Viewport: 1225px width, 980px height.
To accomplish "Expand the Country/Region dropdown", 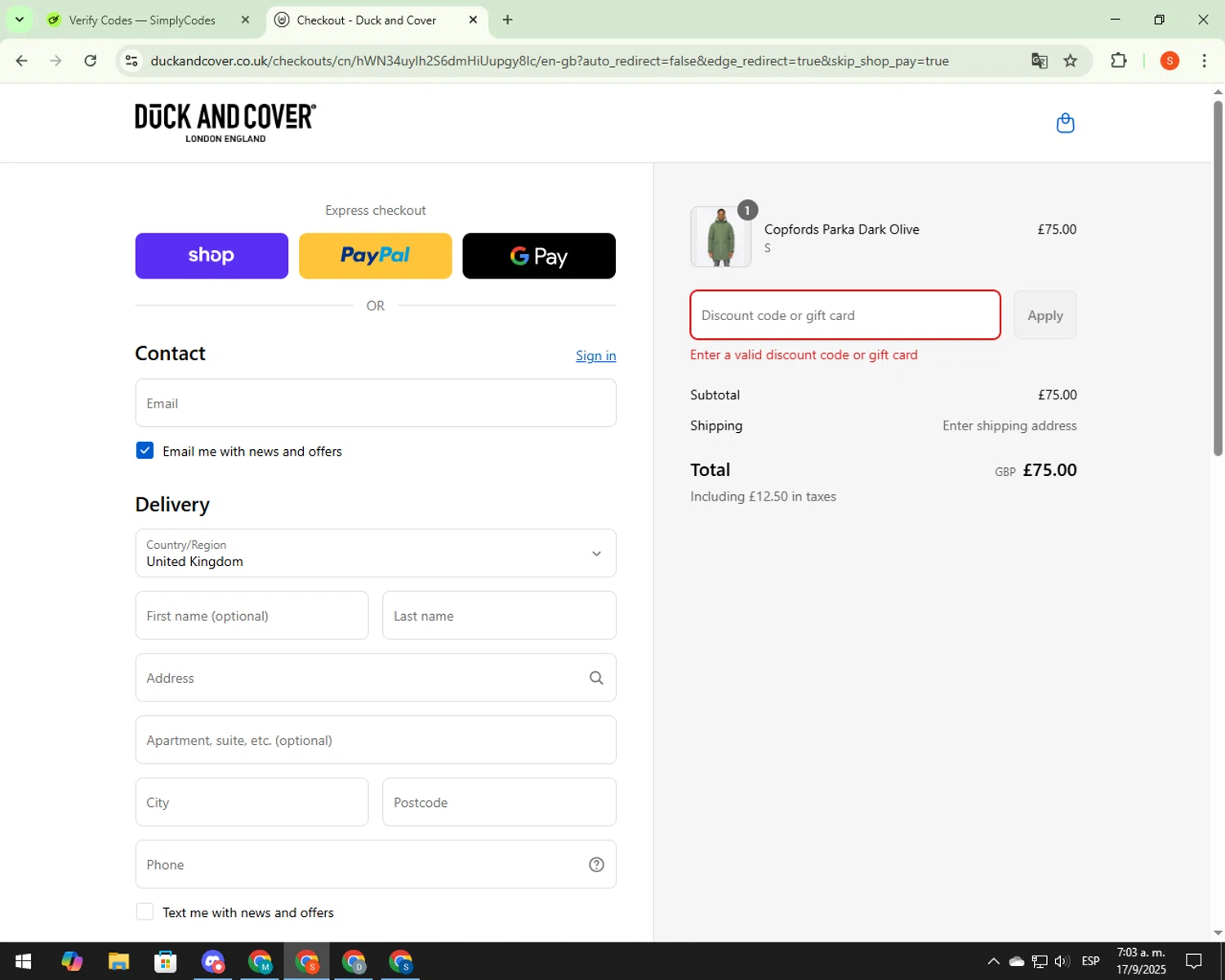I will click(376, 553).
